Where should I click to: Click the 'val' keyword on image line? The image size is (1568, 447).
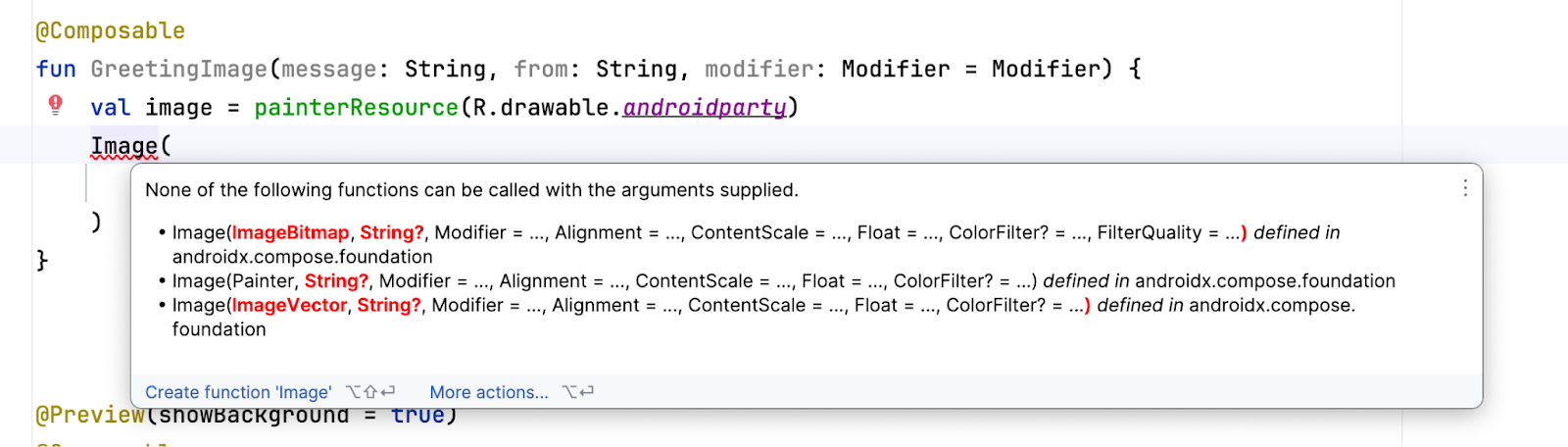[x=110, y=107]
